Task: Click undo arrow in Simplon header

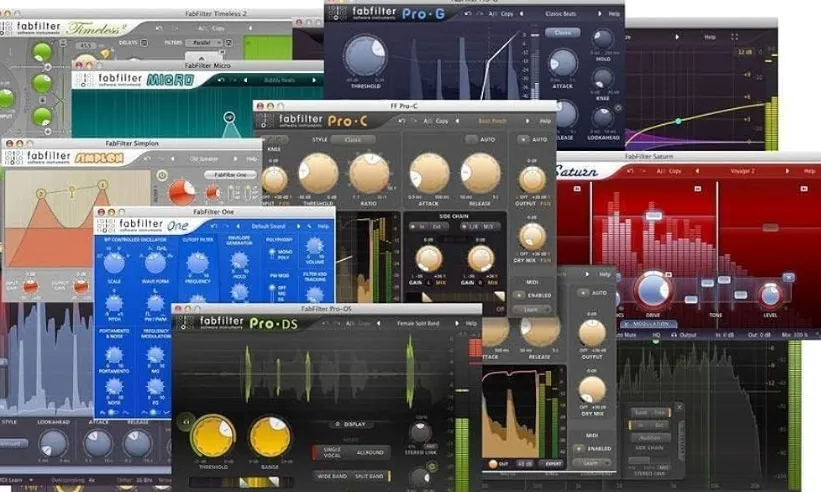Action: (x=147, y=158)
